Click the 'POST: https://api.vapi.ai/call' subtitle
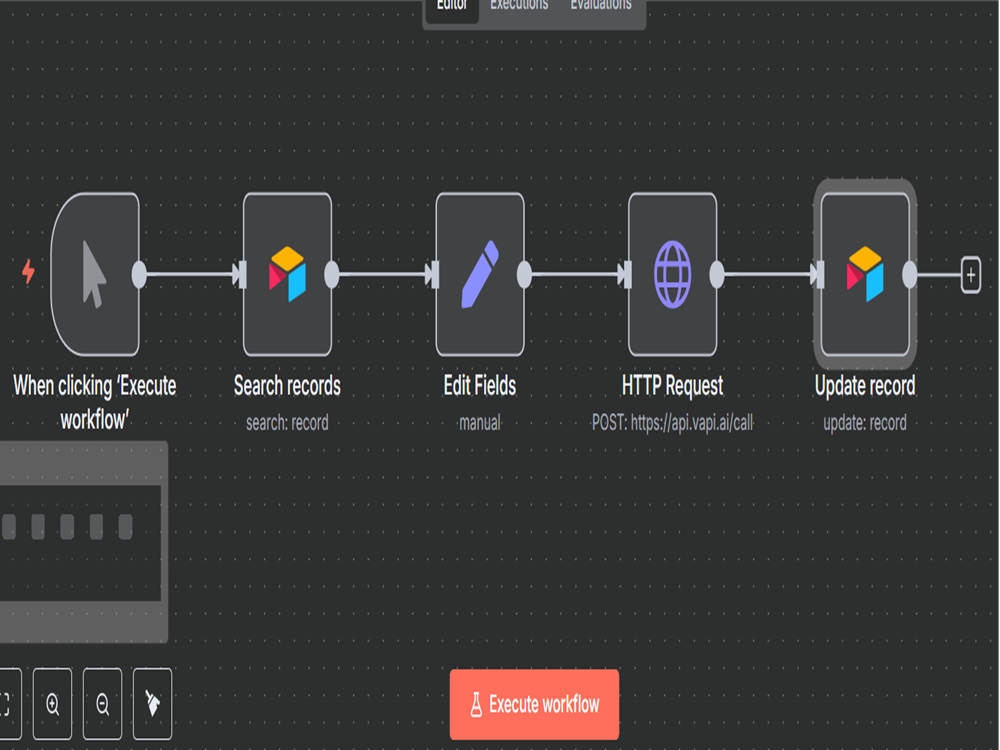The width and height of the screenshot is (1000, 750). pos(672,422)
